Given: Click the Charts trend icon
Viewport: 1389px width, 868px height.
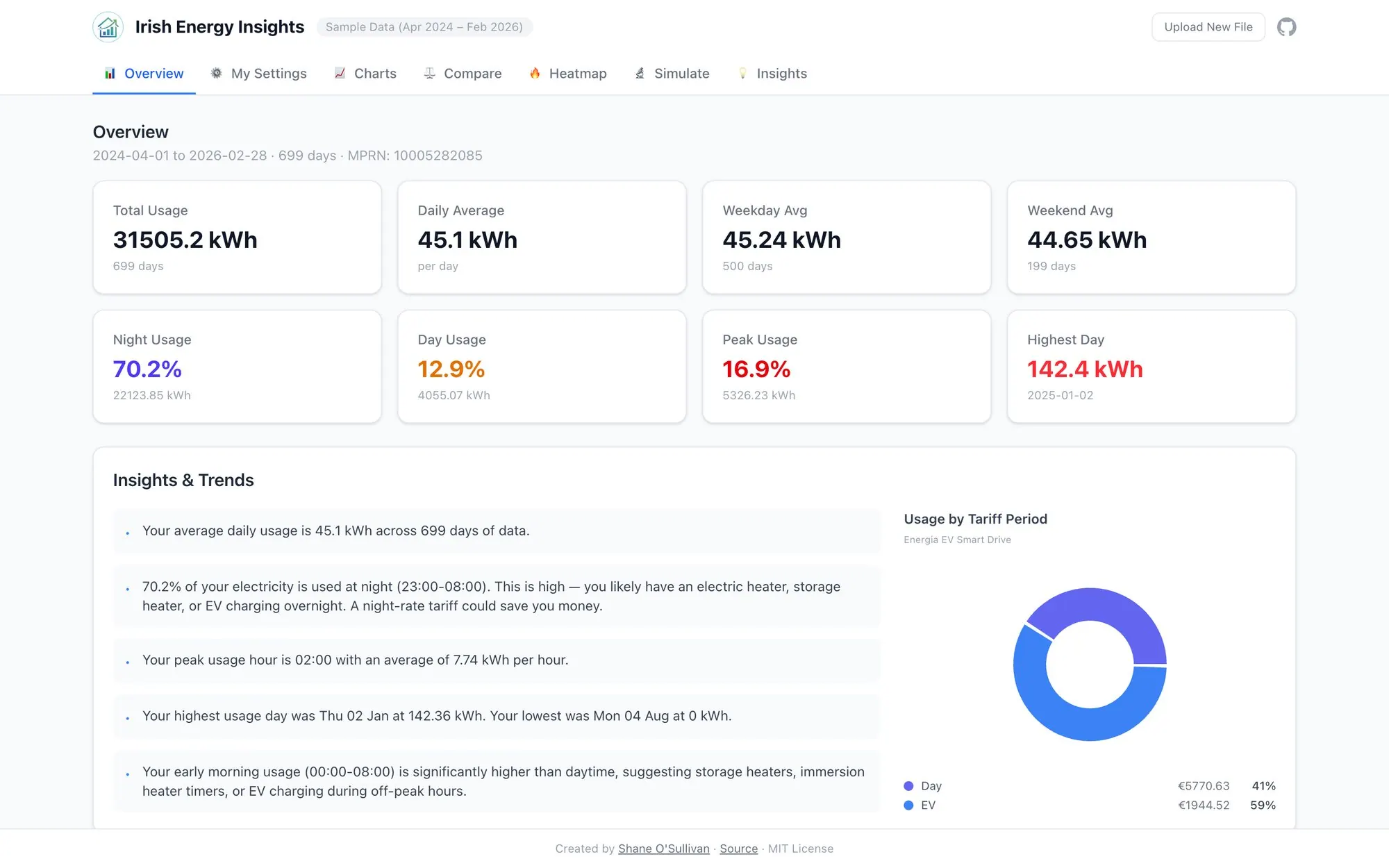Looking at the screenshot, I should click(340, 73).
